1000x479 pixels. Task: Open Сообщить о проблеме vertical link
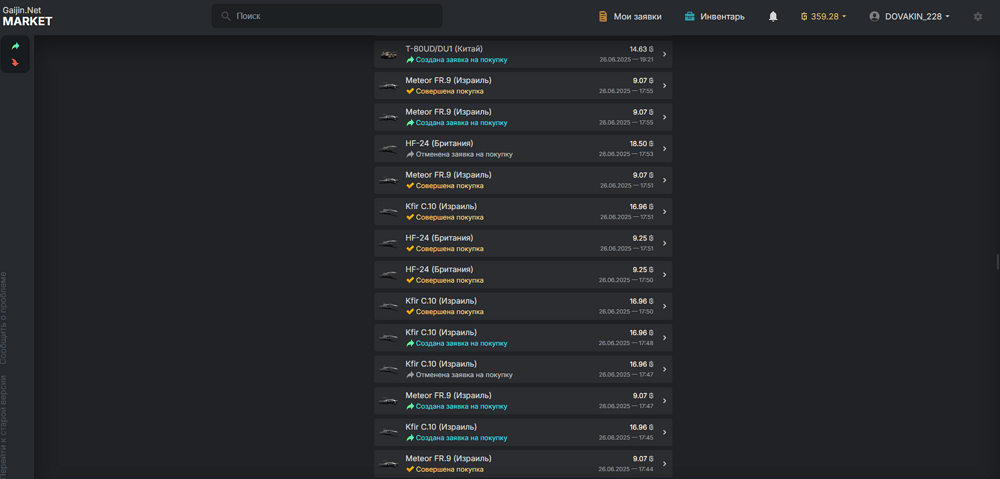click(x=4, y=318)
